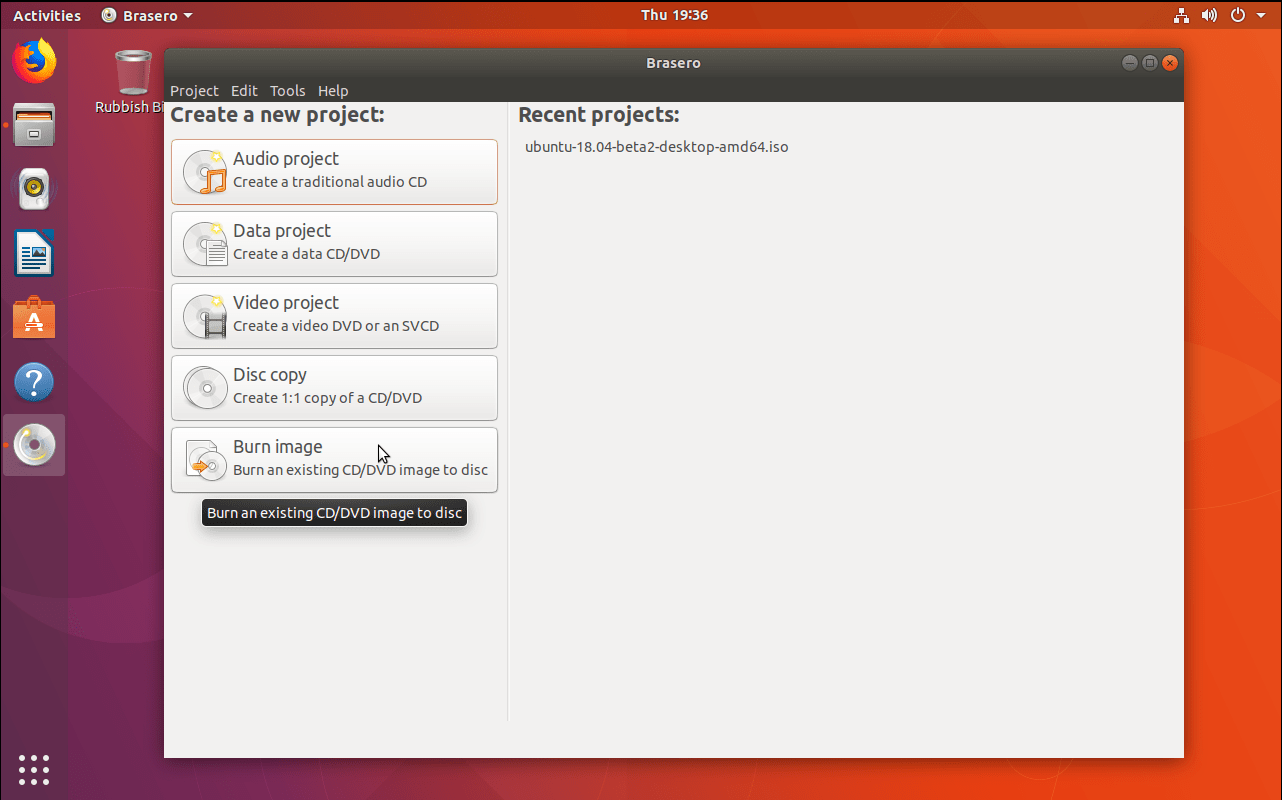Launch Firefox from the dock

(x=34, y=60)
